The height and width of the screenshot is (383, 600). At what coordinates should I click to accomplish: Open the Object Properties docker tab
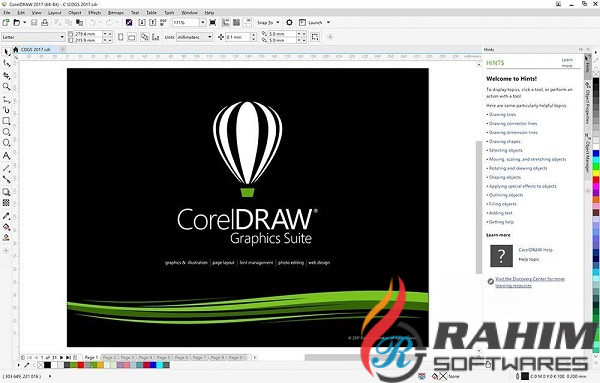point(587,102)
